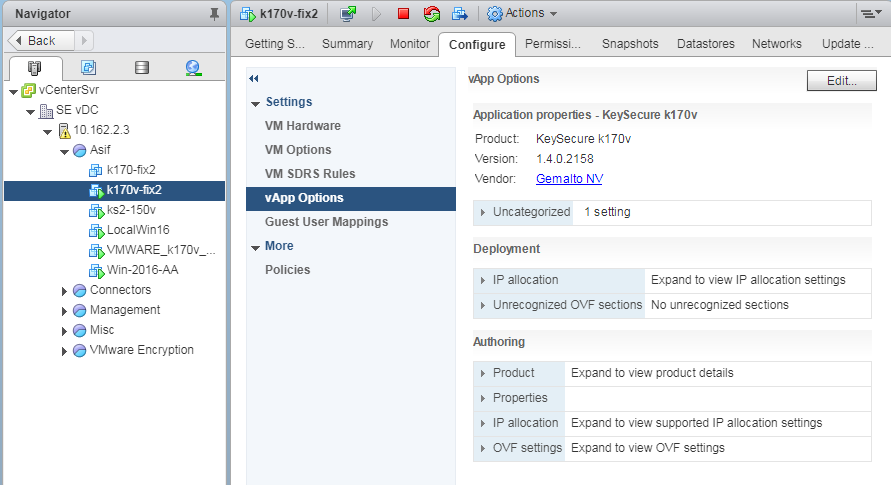This screenshot has width=891, height=485.
Task: Open the Storage view icon in Navigator
Action: (x=141, y=68)
